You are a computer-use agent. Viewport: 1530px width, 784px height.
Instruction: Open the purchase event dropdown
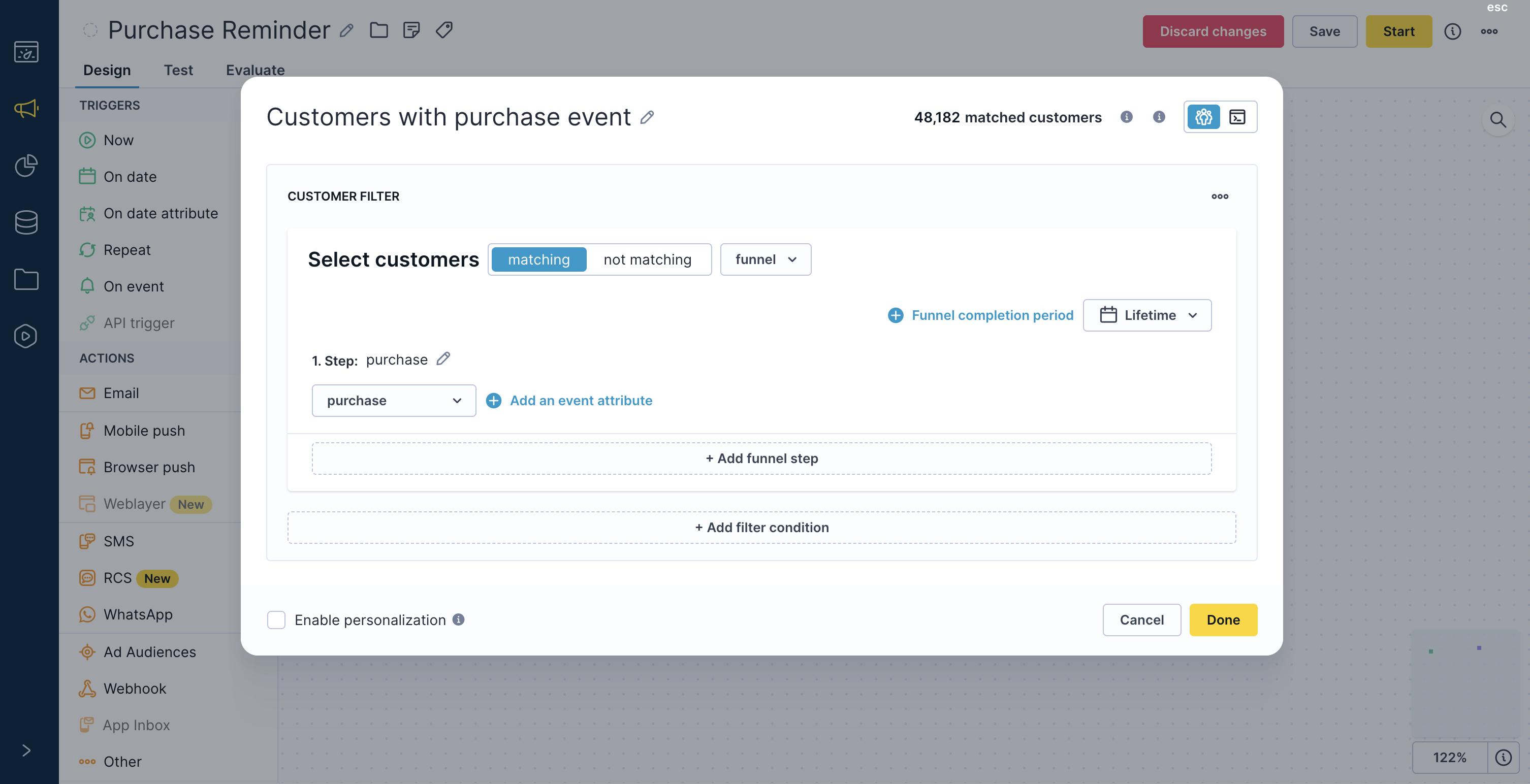[393, 400]
